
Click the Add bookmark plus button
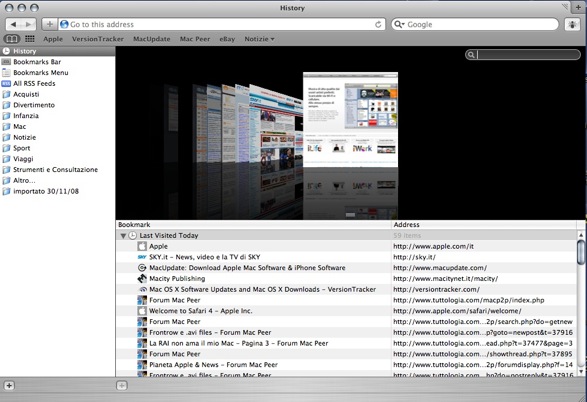point(49,24)
